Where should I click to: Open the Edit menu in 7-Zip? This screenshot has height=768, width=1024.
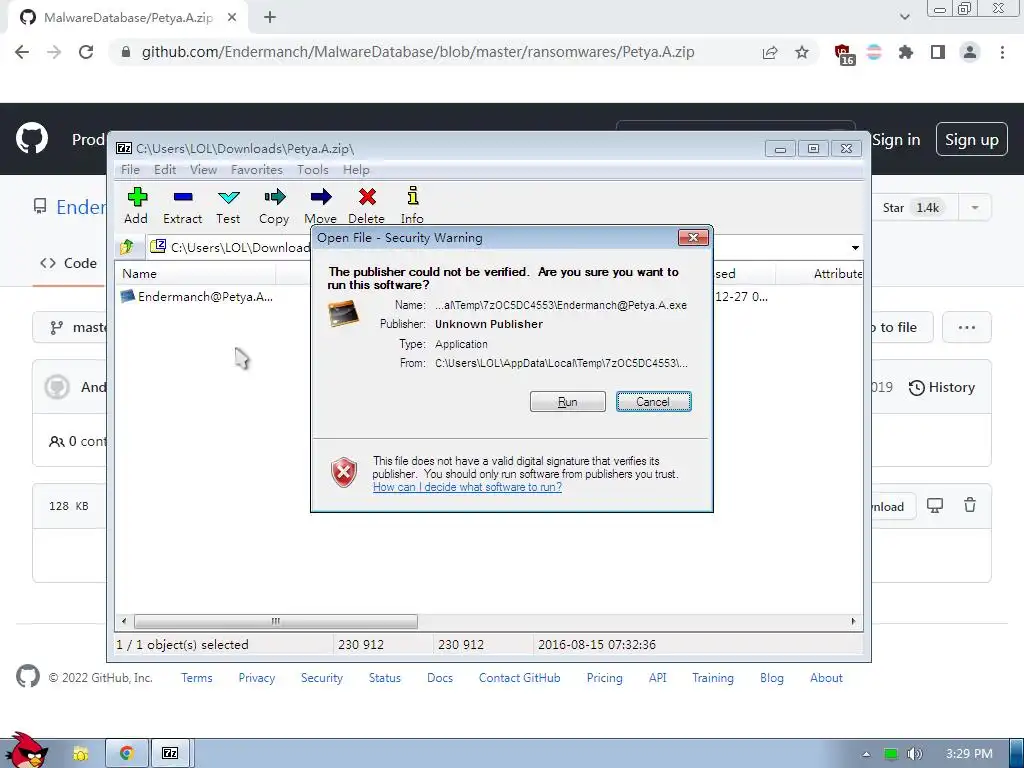[165, 170]
